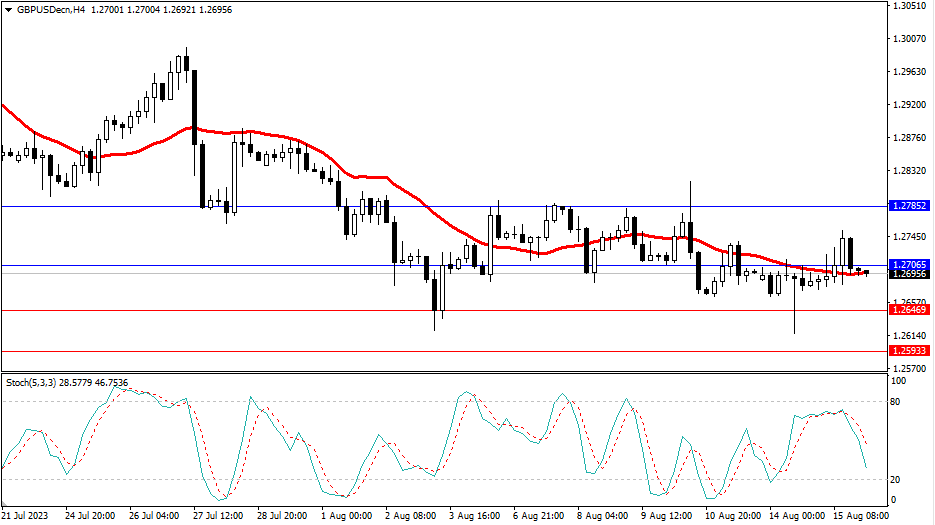Open the chart menu arrow beside GBPUSDecn
This screenshot has height=525, width=935.
click(x=7, y=8)
